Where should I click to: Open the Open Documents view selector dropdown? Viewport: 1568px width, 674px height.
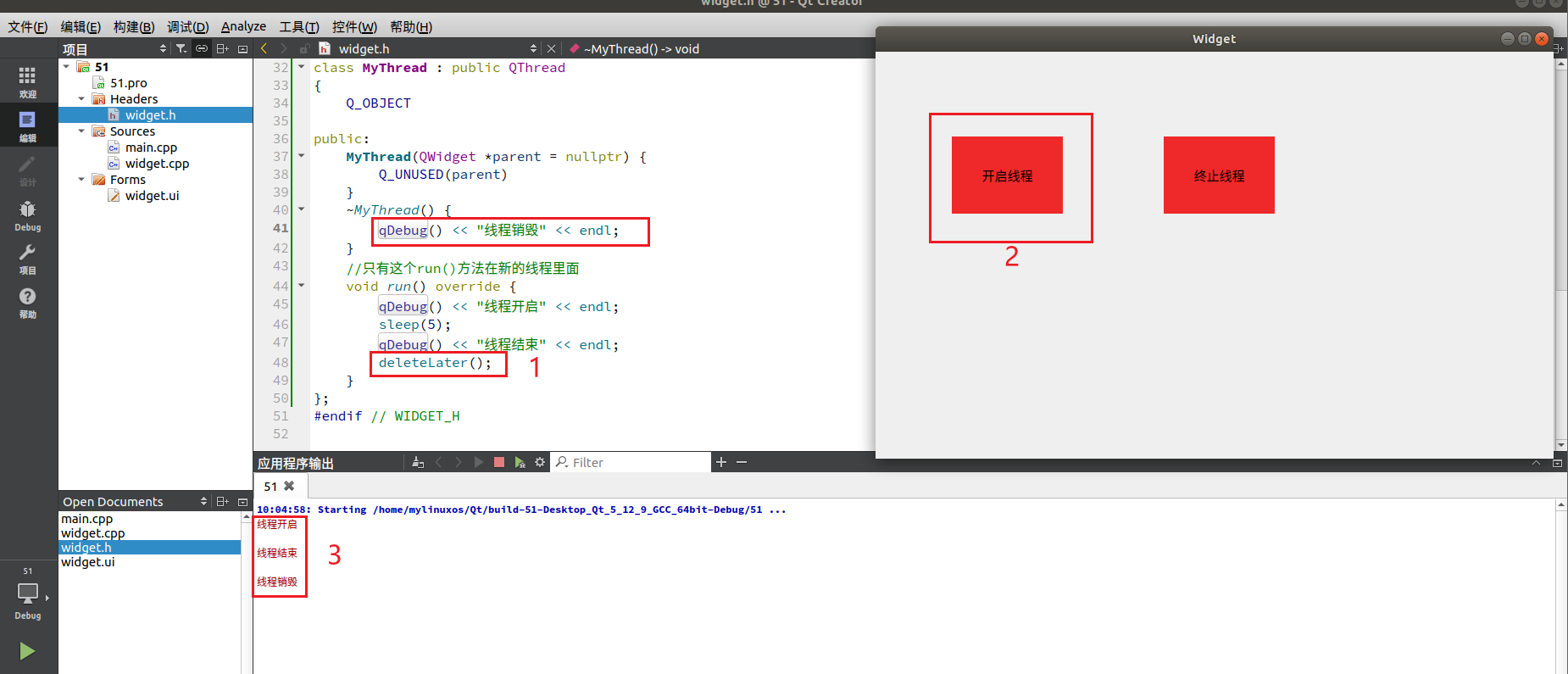pyautogui.click(x=203, y=501)
